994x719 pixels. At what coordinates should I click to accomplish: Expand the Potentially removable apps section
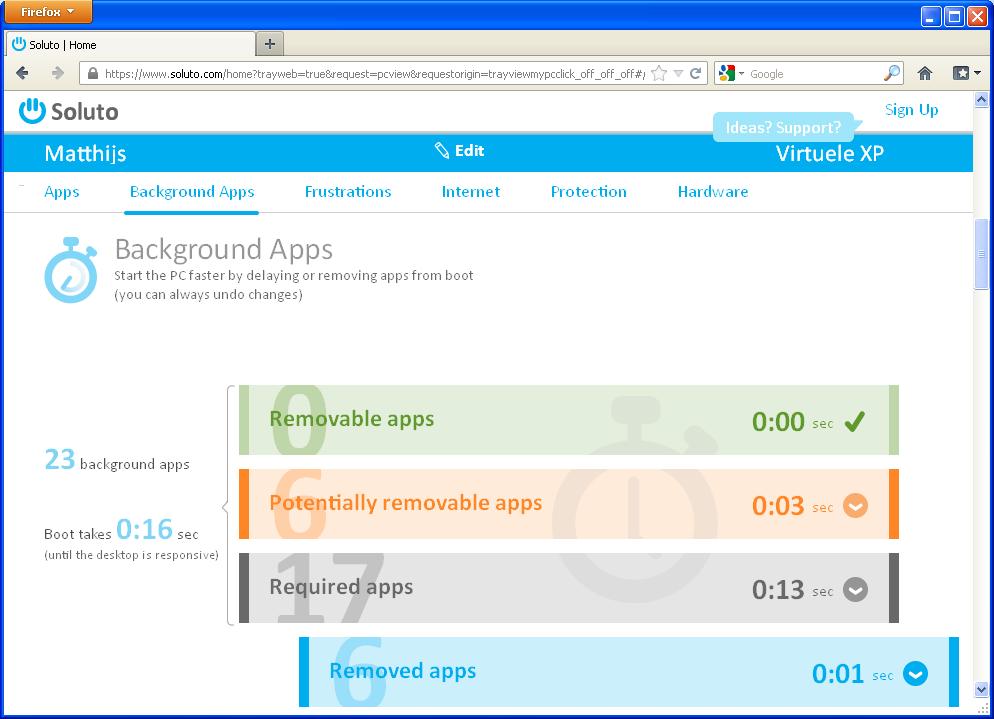(x=855, y=506)
